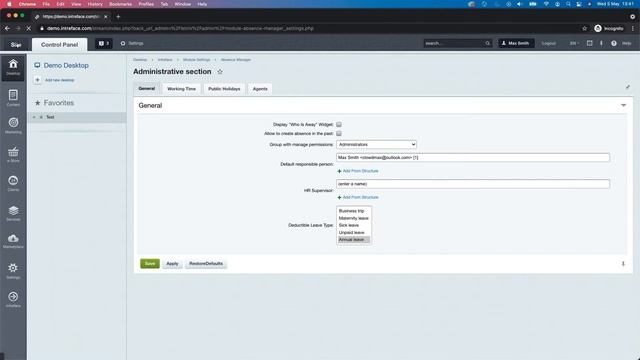Toggle Allow to create absence in the past

click(339, 133)
